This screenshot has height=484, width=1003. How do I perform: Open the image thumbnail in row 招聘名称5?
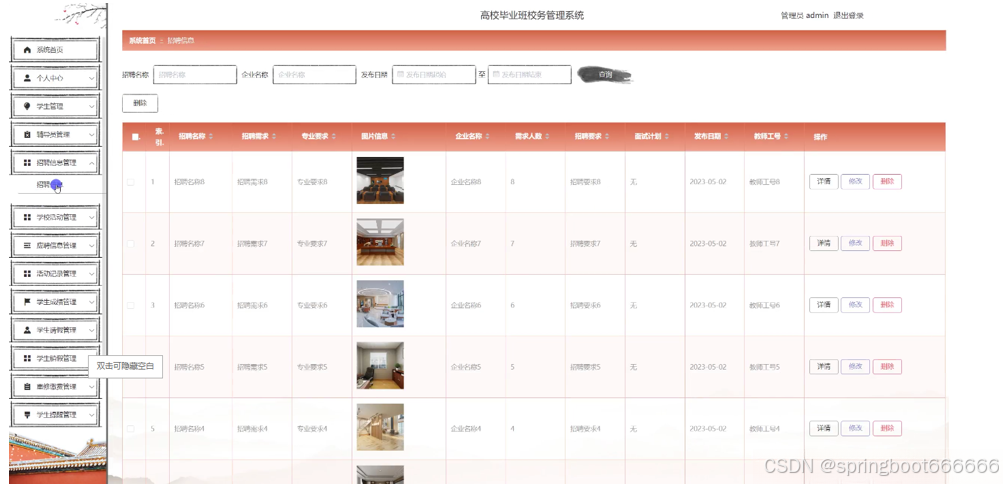pyautogui.click(x=380, y=366)
